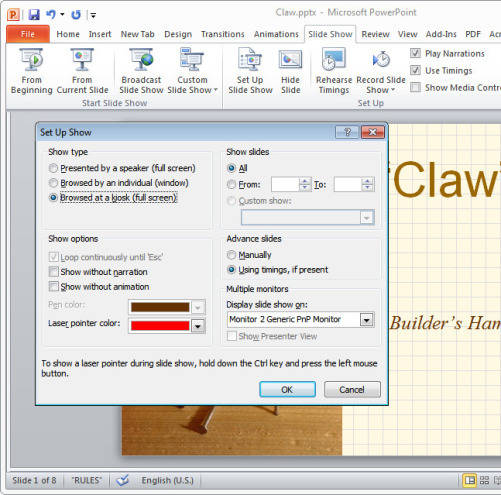Switch to Normal view in status bar
This screenshot has width=501, height=495.
[469, 480]
